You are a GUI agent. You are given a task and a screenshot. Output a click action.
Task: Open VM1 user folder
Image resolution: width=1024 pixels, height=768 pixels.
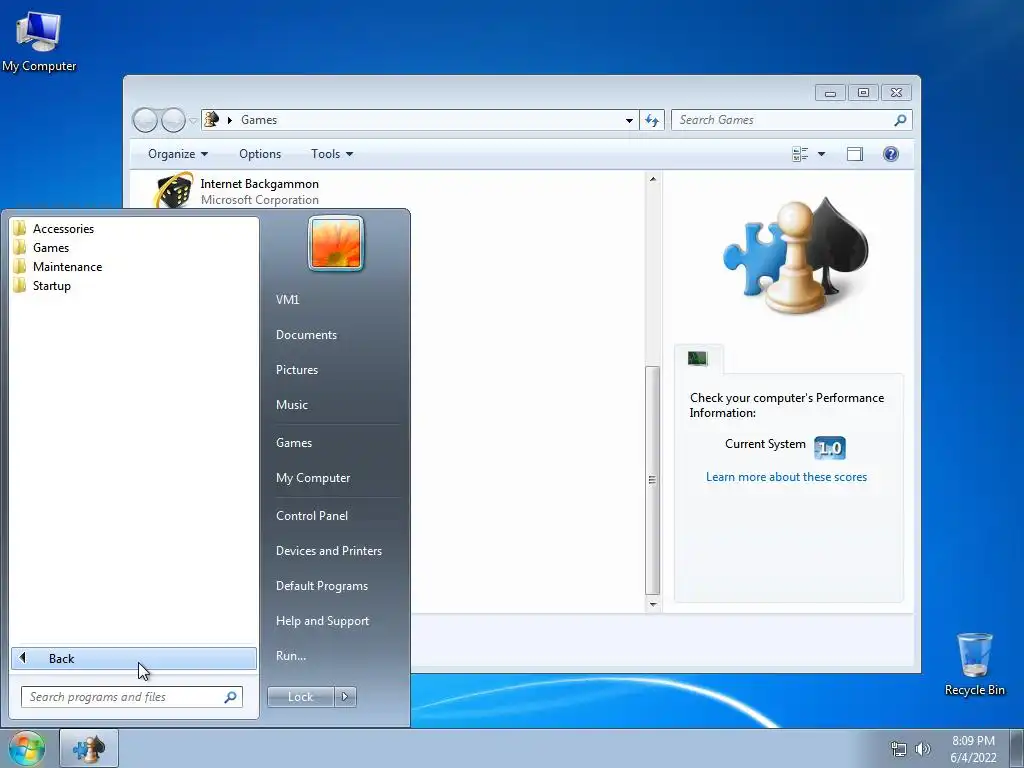tap(287, 300)
